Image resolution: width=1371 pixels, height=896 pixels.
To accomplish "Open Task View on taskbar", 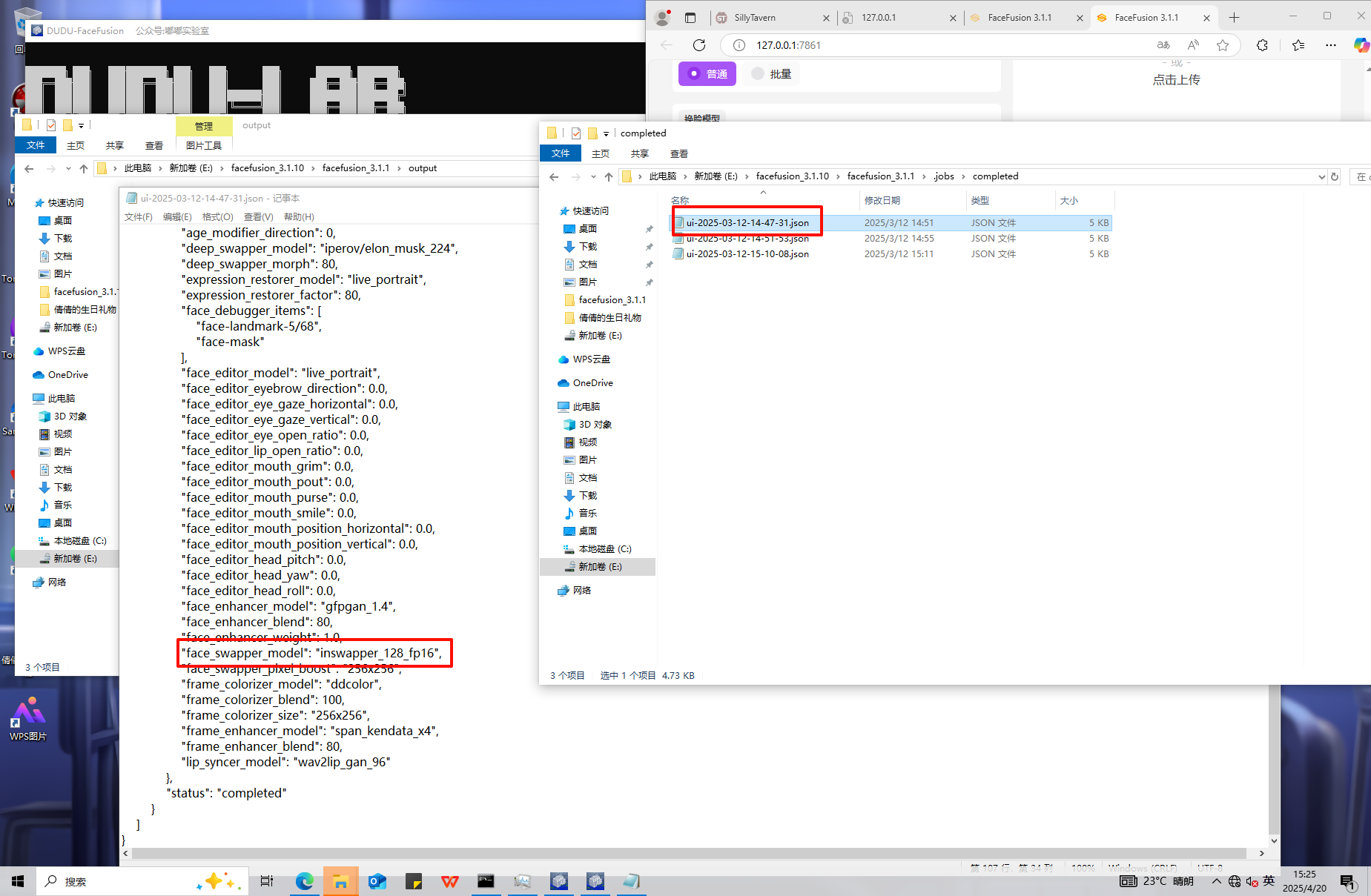I will [267, 881].
